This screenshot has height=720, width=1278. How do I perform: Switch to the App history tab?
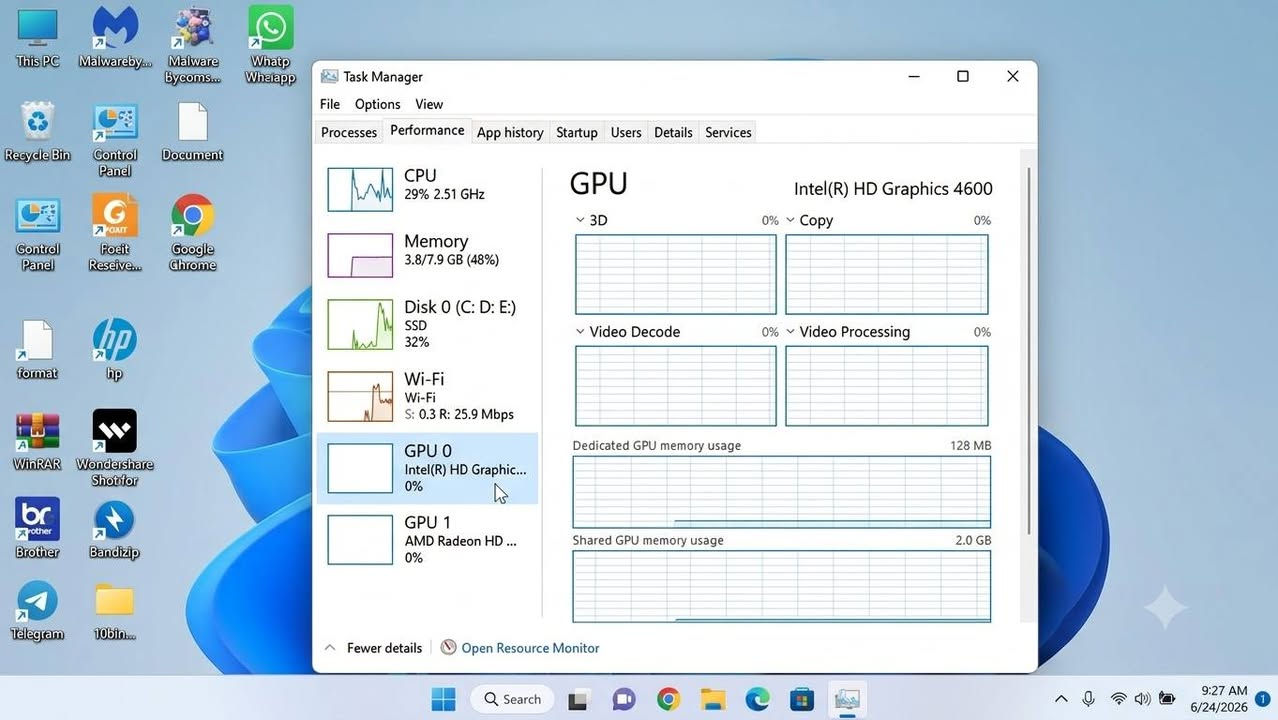[510, 132]
